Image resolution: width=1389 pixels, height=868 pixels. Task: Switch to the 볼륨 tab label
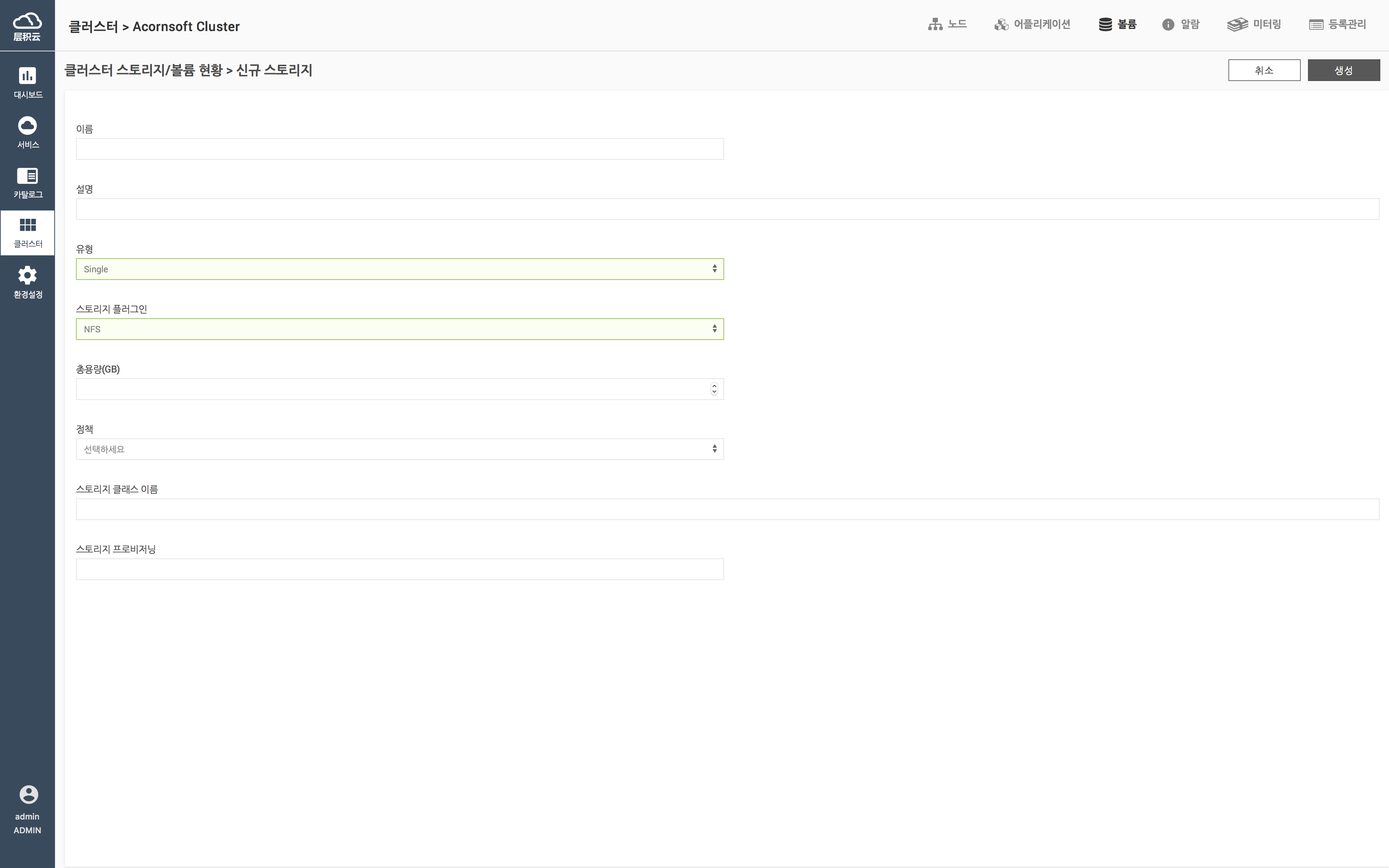(1127, 24)
